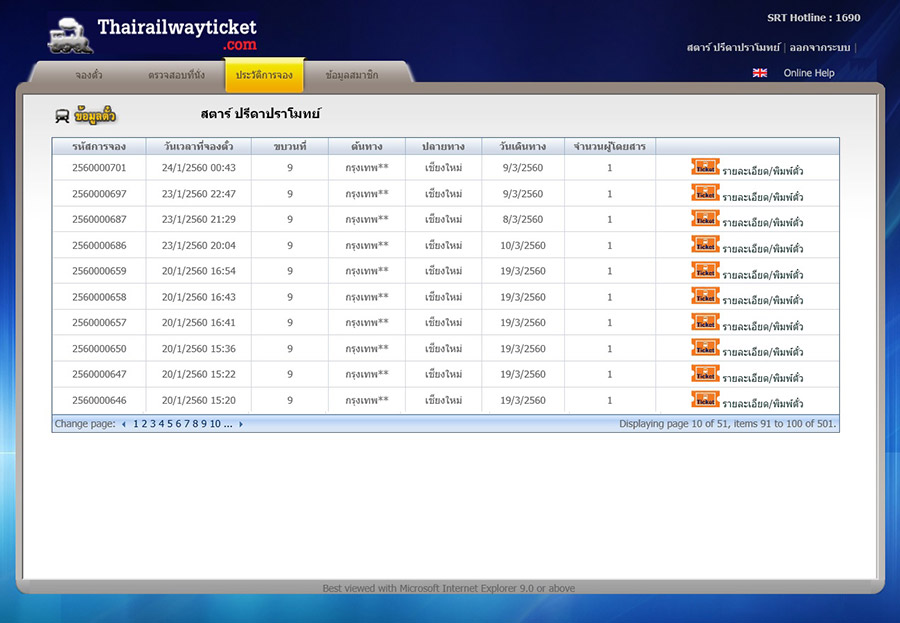Click วันเวลาที่จองตั๋ว column header

(x=199, y=146)
